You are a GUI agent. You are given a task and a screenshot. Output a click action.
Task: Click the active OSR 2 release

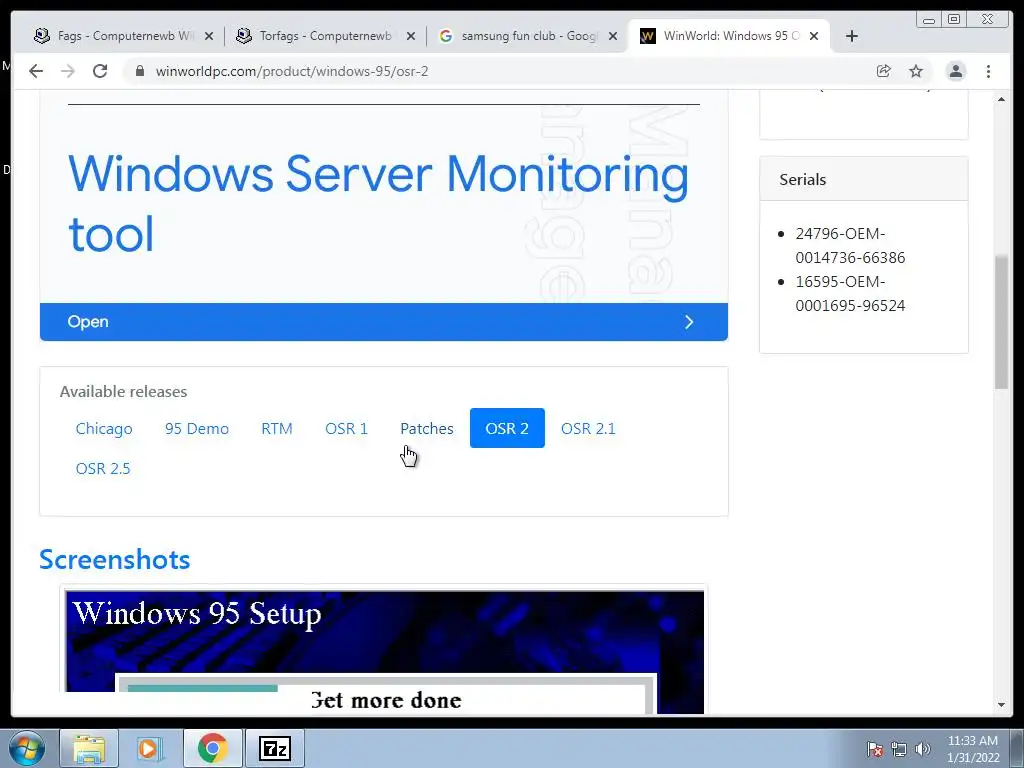tap(507, 428)
